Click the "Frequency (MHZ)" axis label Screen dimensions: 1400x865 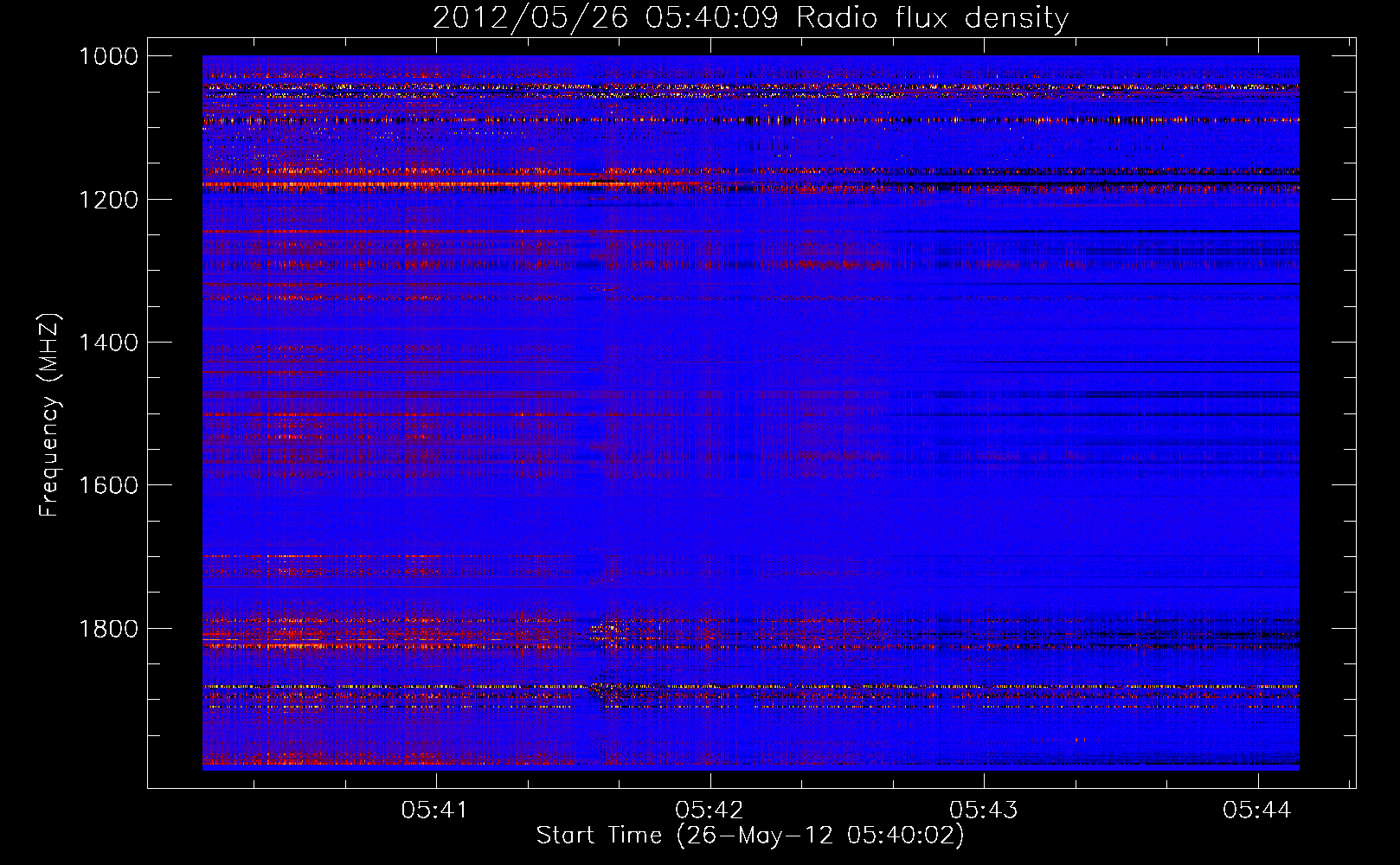50,415
